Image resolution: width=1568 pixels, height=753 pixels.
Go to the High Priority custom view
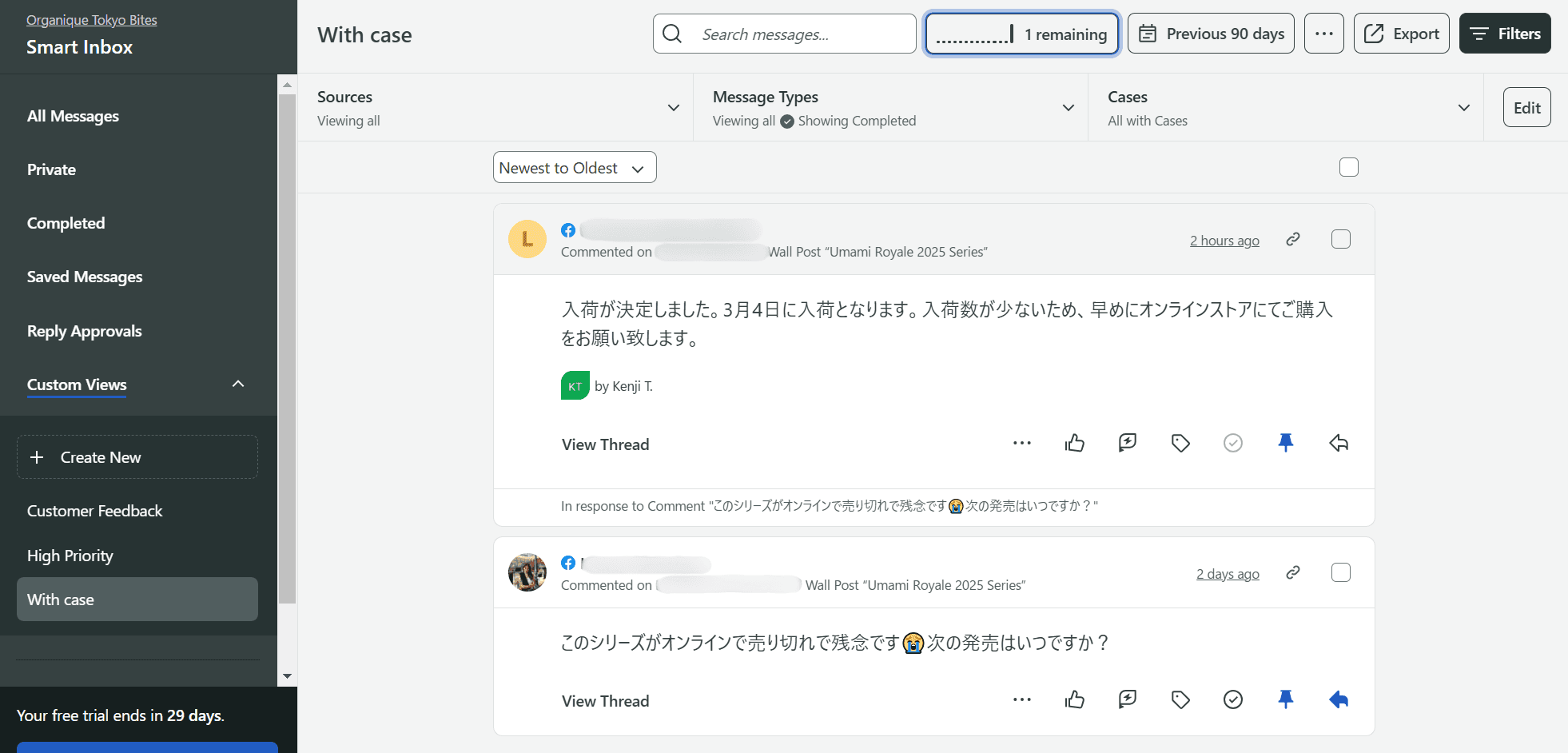[x=70, y=556]
